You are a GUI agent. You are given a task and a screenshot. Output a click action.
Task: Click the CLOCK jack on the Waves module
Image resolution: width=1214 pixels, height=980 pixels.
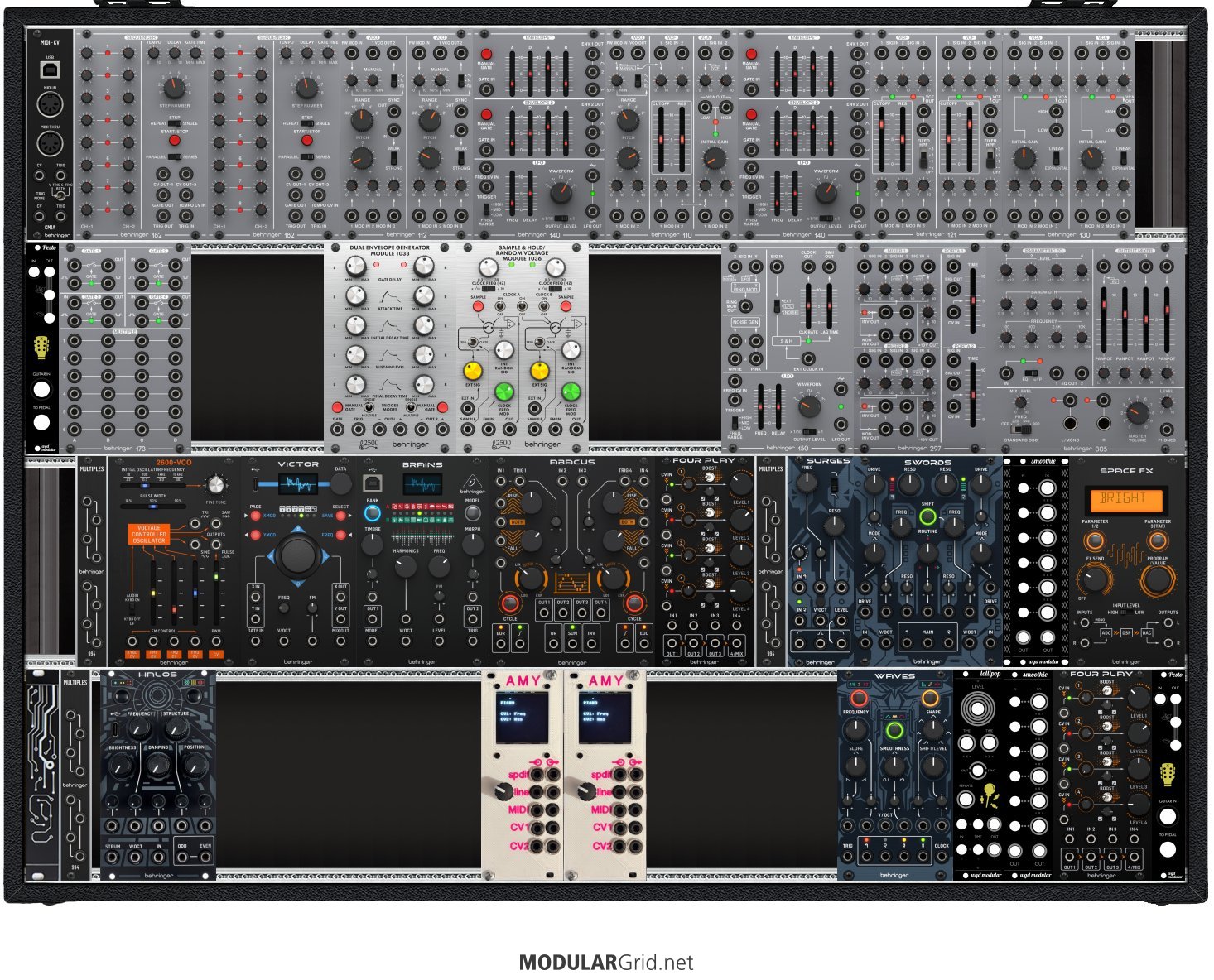coord(942,856)
